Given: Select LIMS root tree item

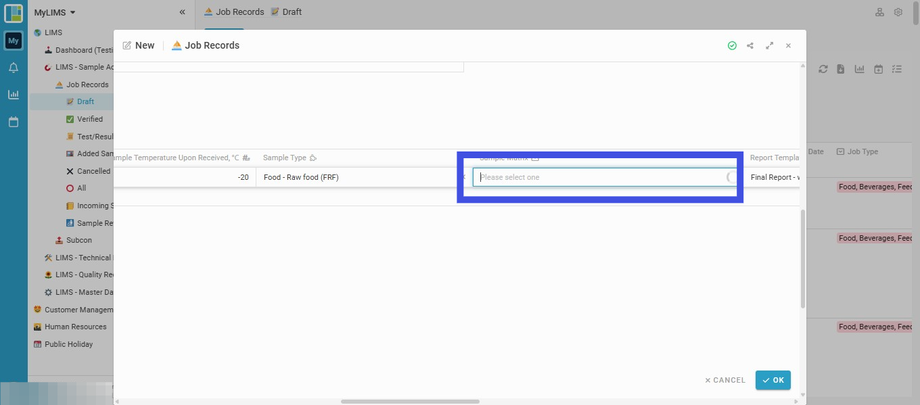Looking at the screenshot, I should point(53,33).
